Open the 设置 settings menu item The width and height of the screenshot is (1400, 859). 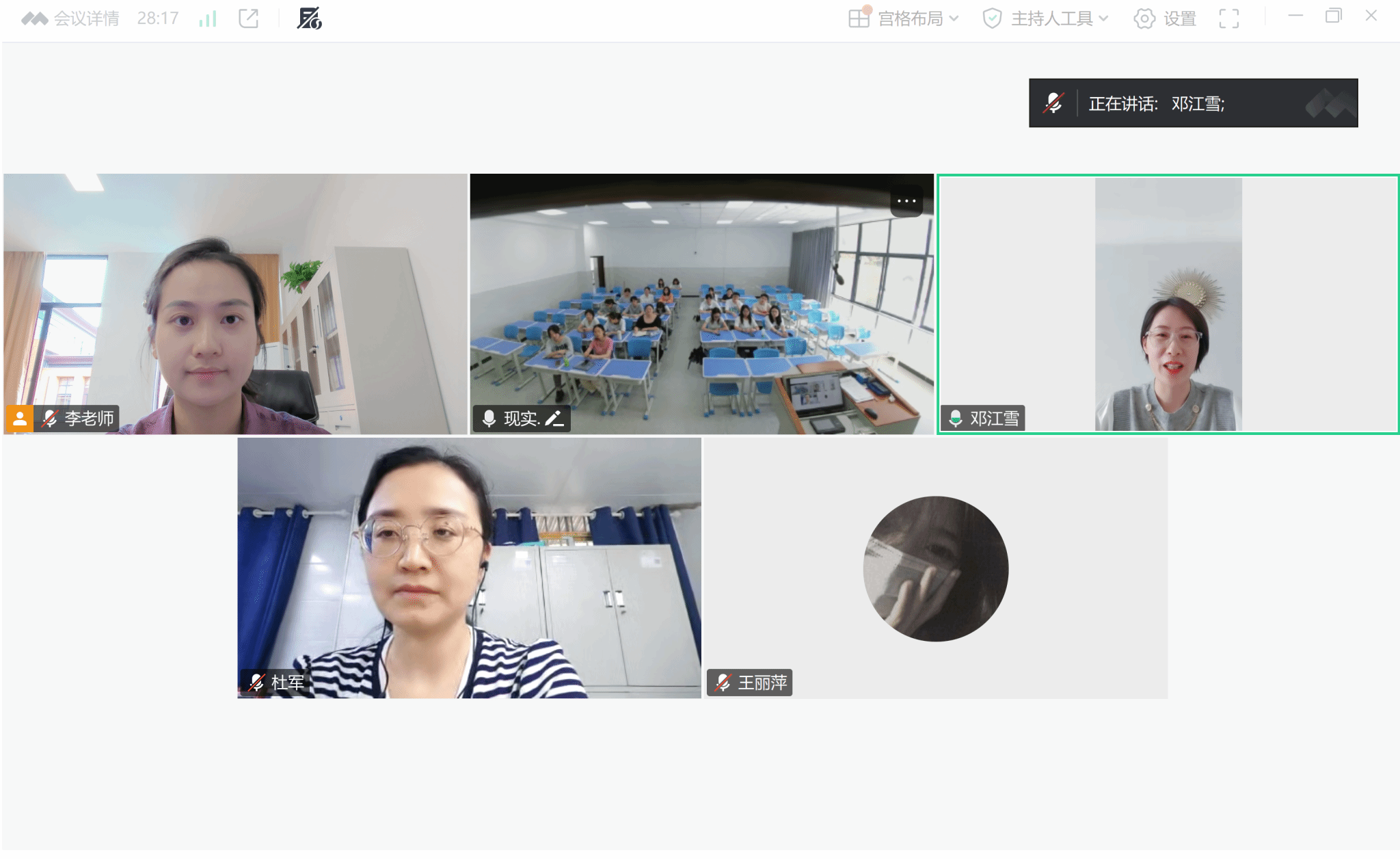pos(1179,18)
